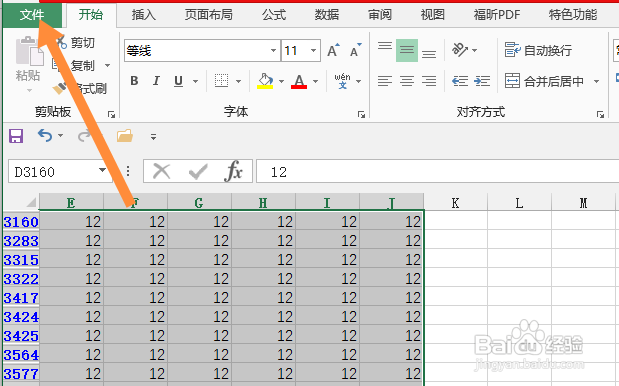The width and height of the screenshot is (619, 386).
Task: Click the save floppy disk icon
Action: click(16, 136)
